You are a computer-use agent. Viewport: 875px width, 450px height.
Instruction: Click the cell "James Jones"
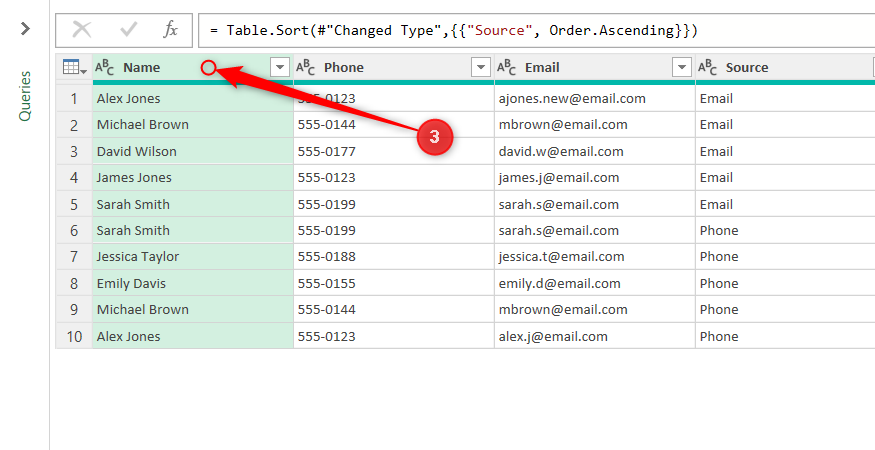(193, 178)
